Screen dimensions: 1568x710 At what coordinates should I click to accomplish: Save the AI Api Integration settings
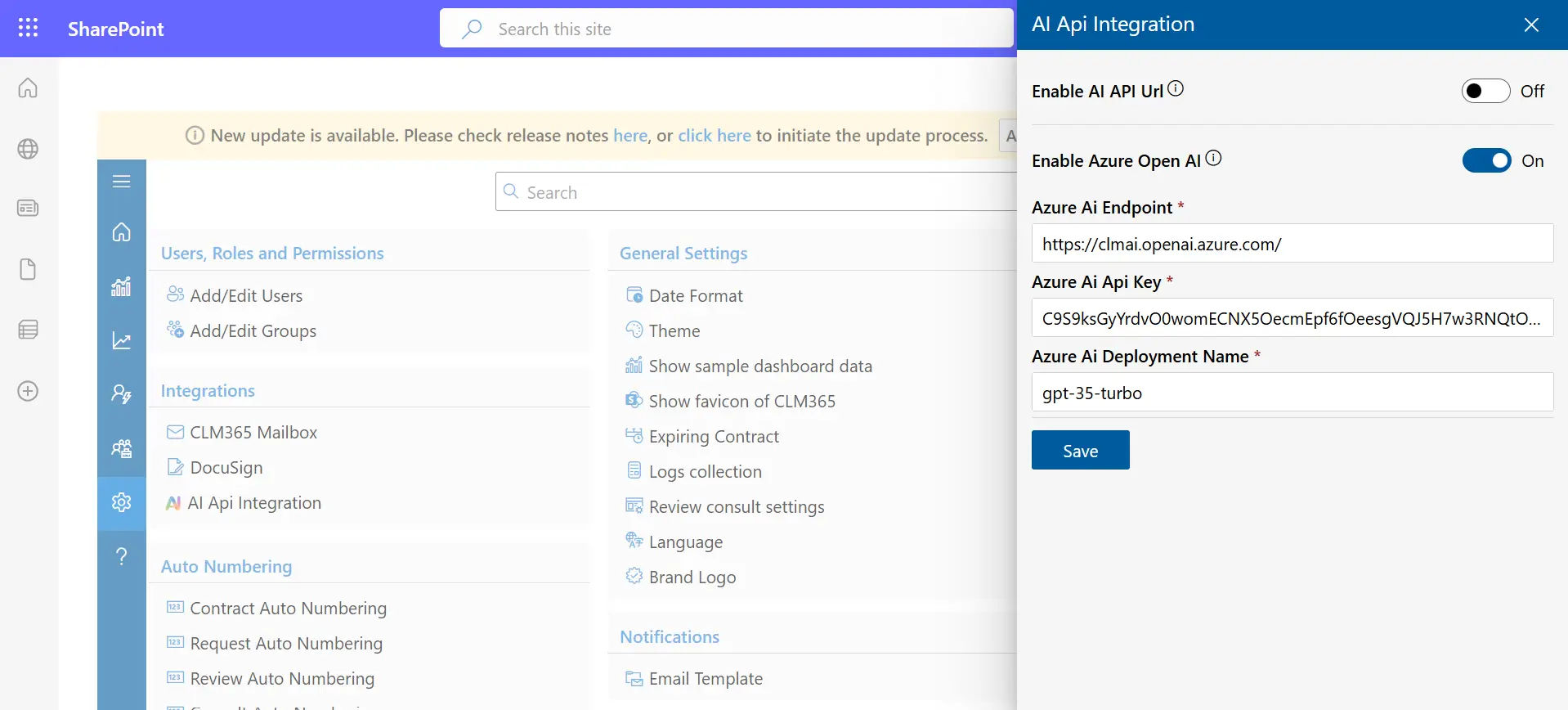coord(1080,450)
